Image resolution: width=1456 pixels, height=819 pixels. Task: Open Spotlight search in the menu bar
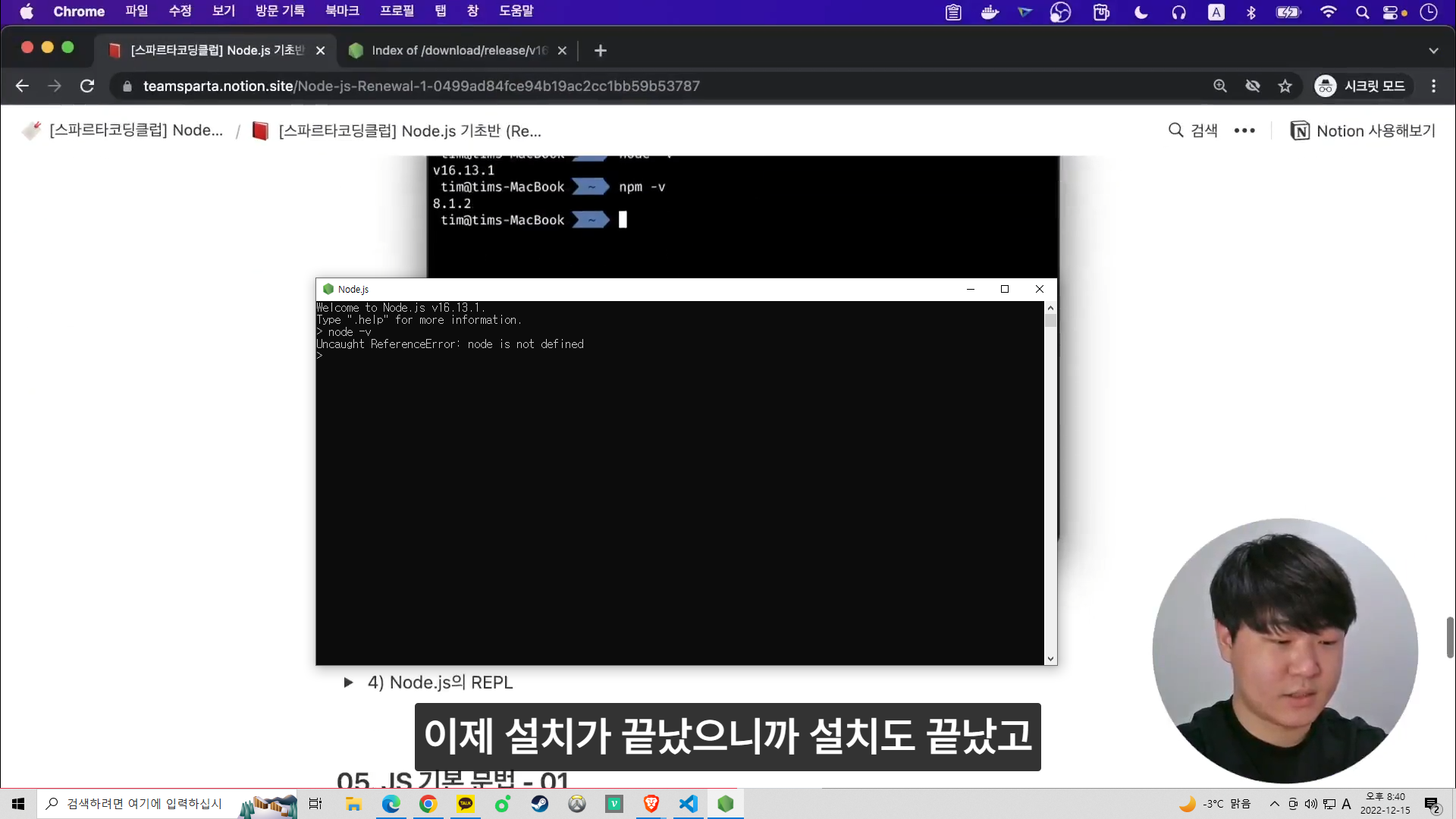coord(1362,12)
